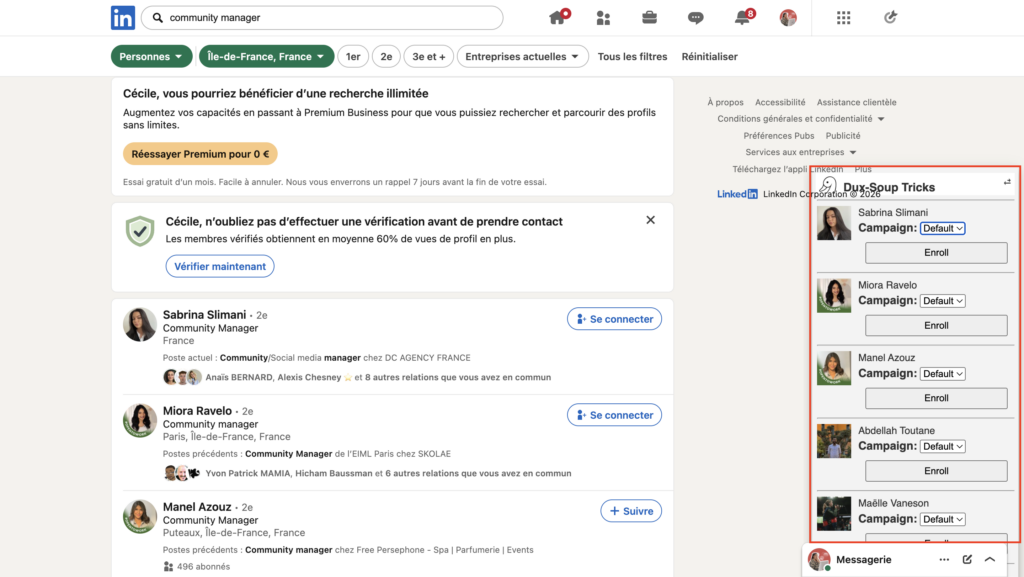The image size is (1024, 577).
Task: Open Campaign dropdown for Sabrina Slimani
Action: coord(942,228)
